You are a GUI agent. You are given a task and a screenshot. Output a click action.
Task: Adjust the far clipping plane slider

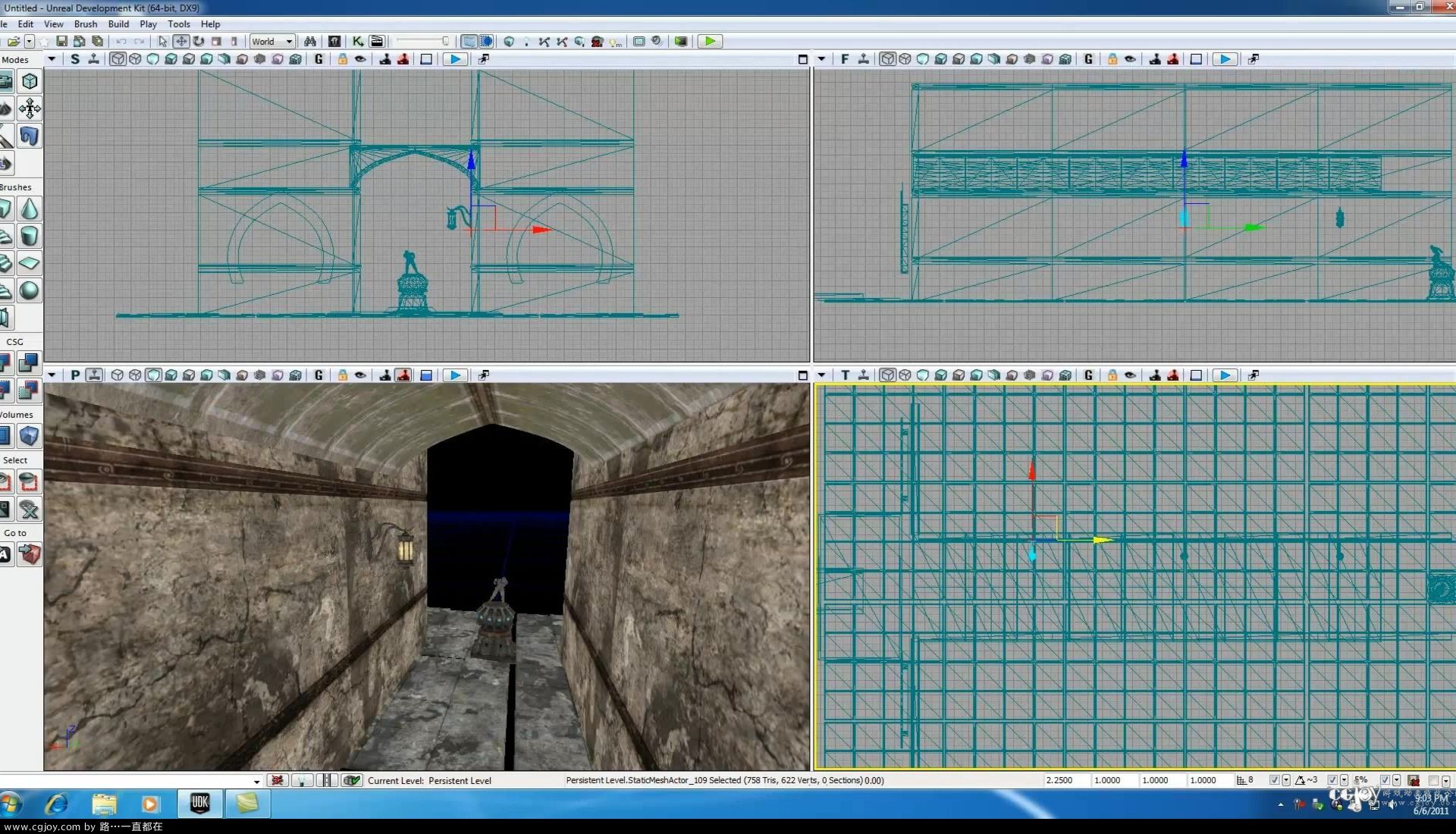[423, 42]
